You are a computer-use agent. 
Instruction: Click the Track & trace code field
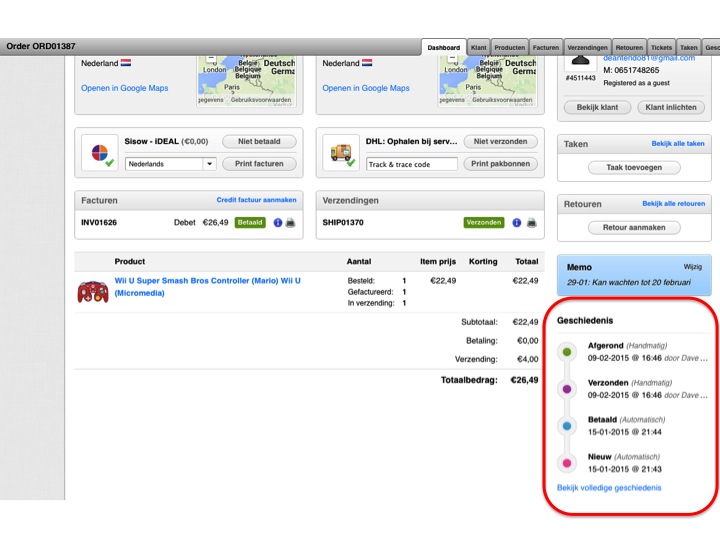tap(411, 164)
